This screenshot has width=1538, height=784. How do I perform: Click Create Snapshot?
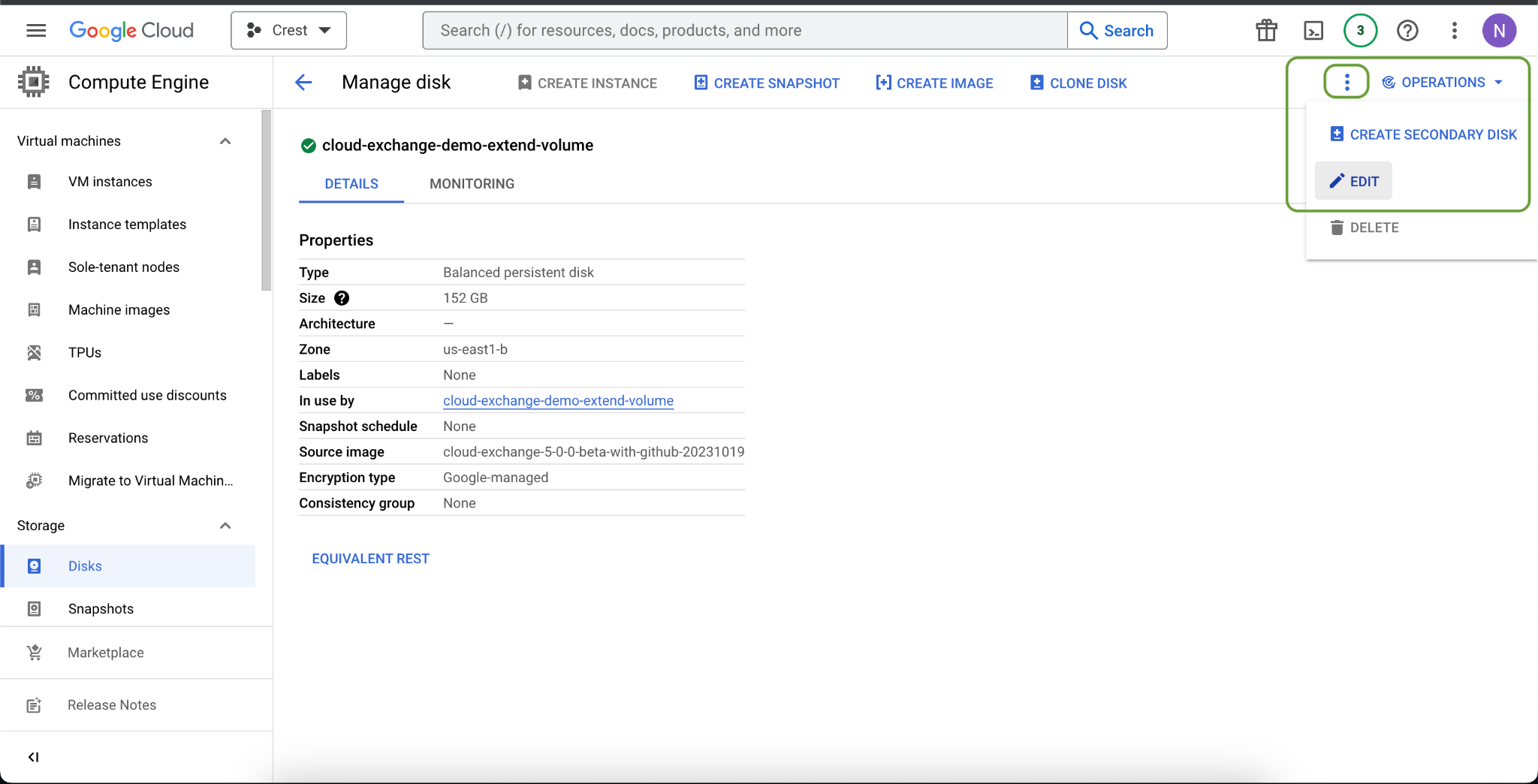click(x=767, y=83)
